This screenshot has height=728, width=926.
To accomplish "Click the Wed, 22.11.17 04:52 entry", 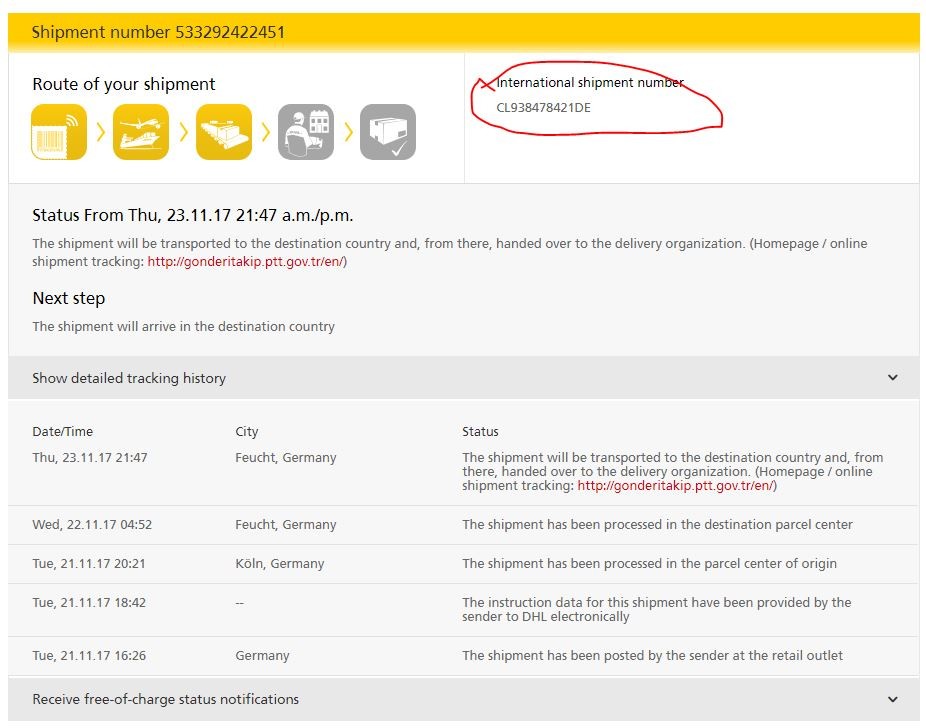I will click(x=92, y=524).
